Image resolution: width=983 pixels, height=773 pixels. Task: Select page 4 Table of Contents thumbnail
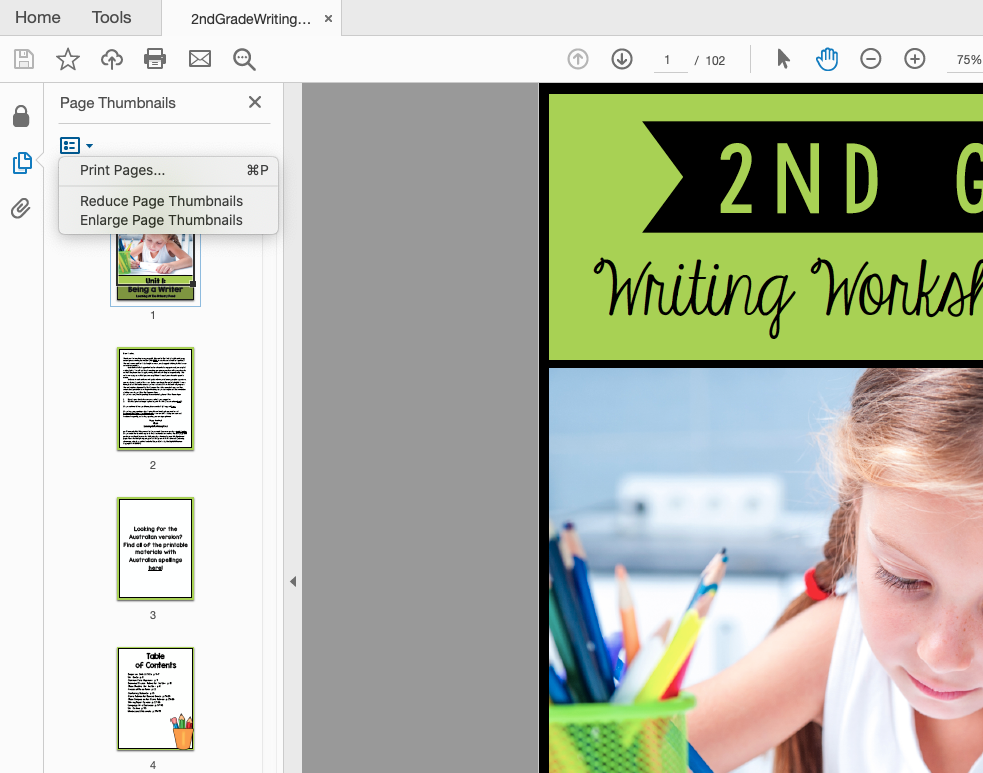(x=155, y=698)
